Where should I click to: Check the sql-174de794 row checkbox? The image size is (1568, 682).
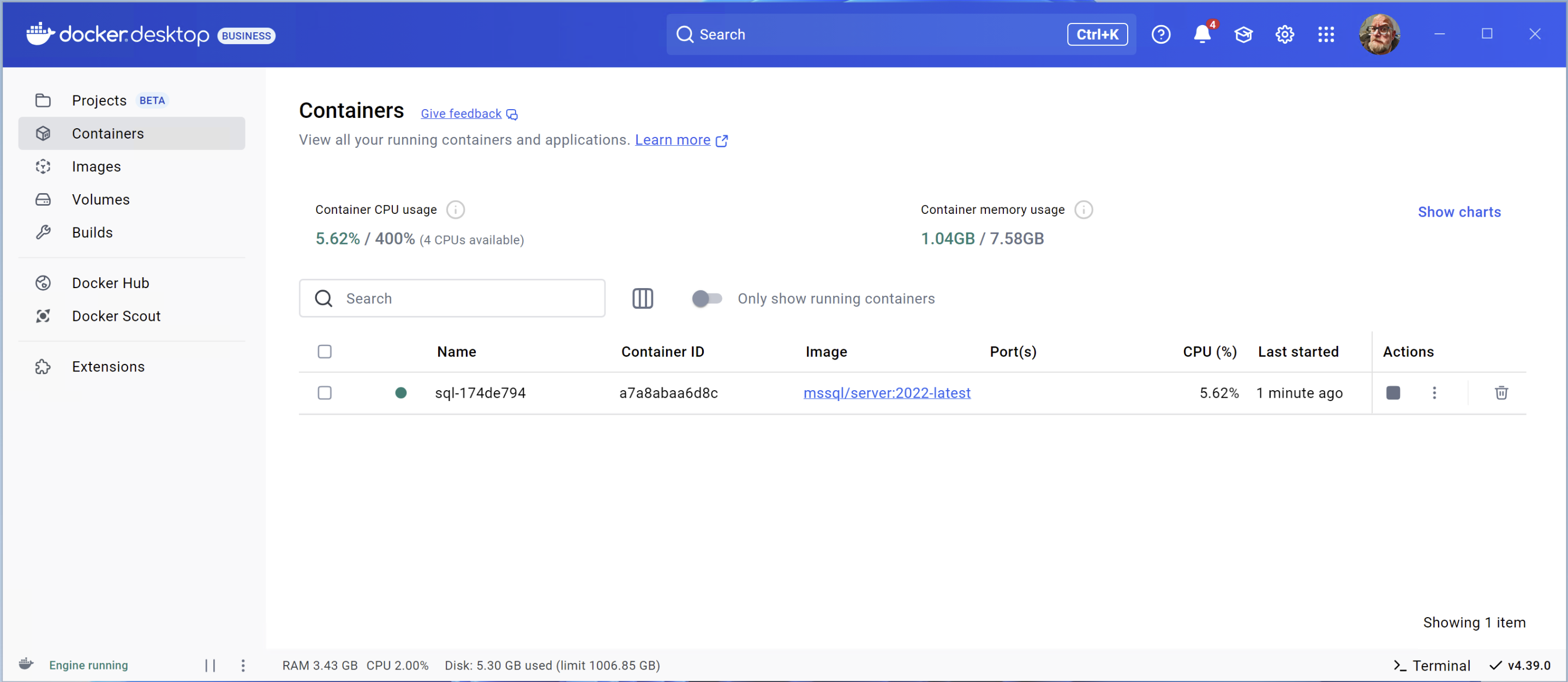click(x=325, y=393)
